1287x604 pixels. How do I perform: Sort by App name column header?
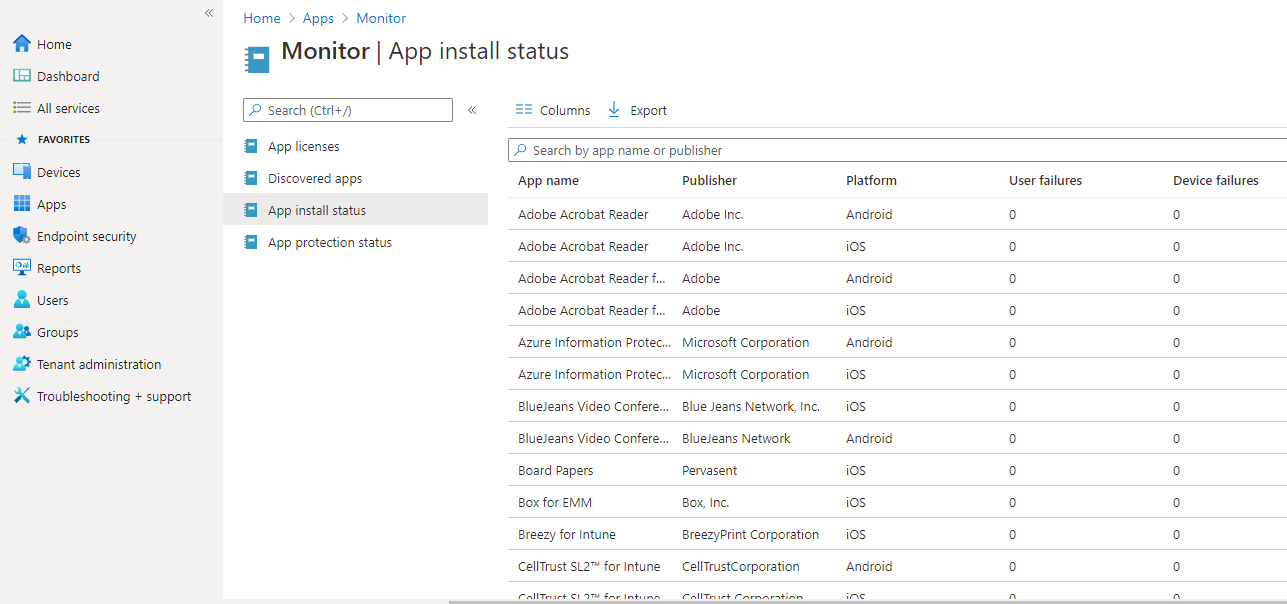click(x=548, y=181)
